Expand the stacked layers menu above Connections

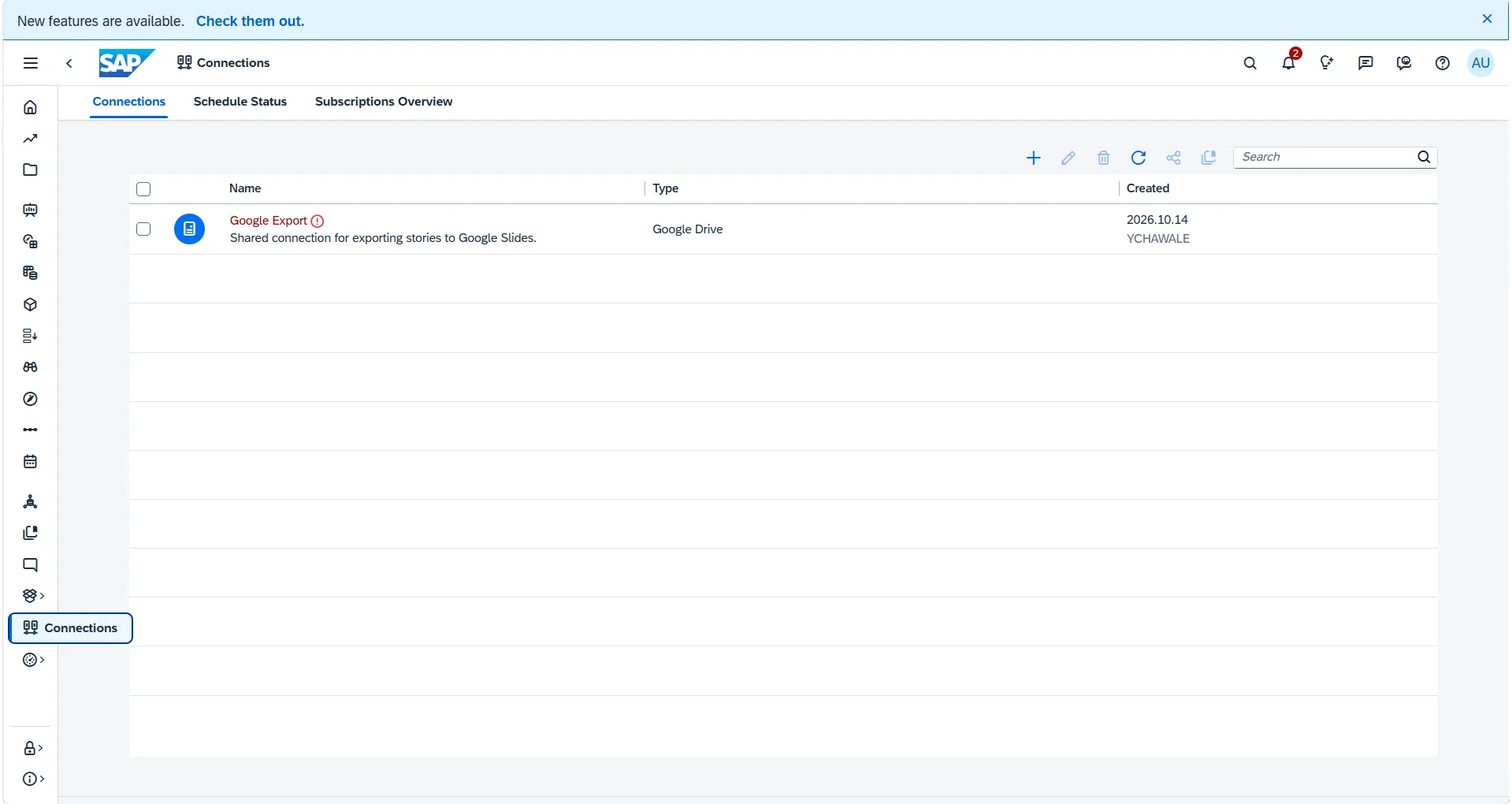pyautogui.click(x=33, y=596)
